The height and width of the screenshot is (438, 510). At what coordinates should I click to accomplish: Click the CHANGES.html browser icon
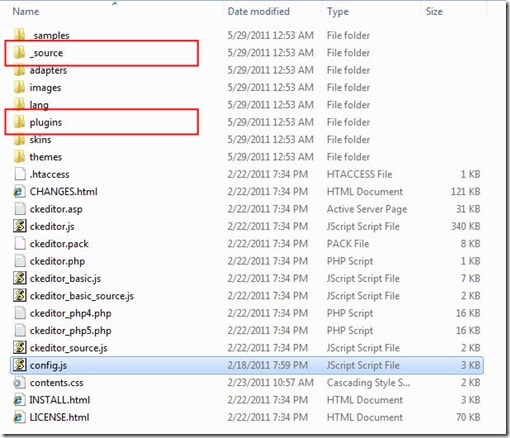point(19,191)
